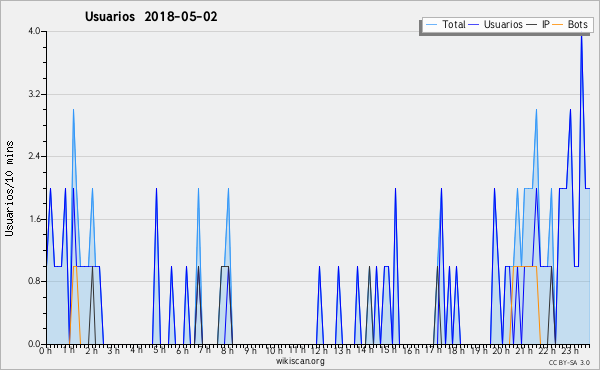
Task: Click the 17 h x-axis label
Action: point(433,350)
